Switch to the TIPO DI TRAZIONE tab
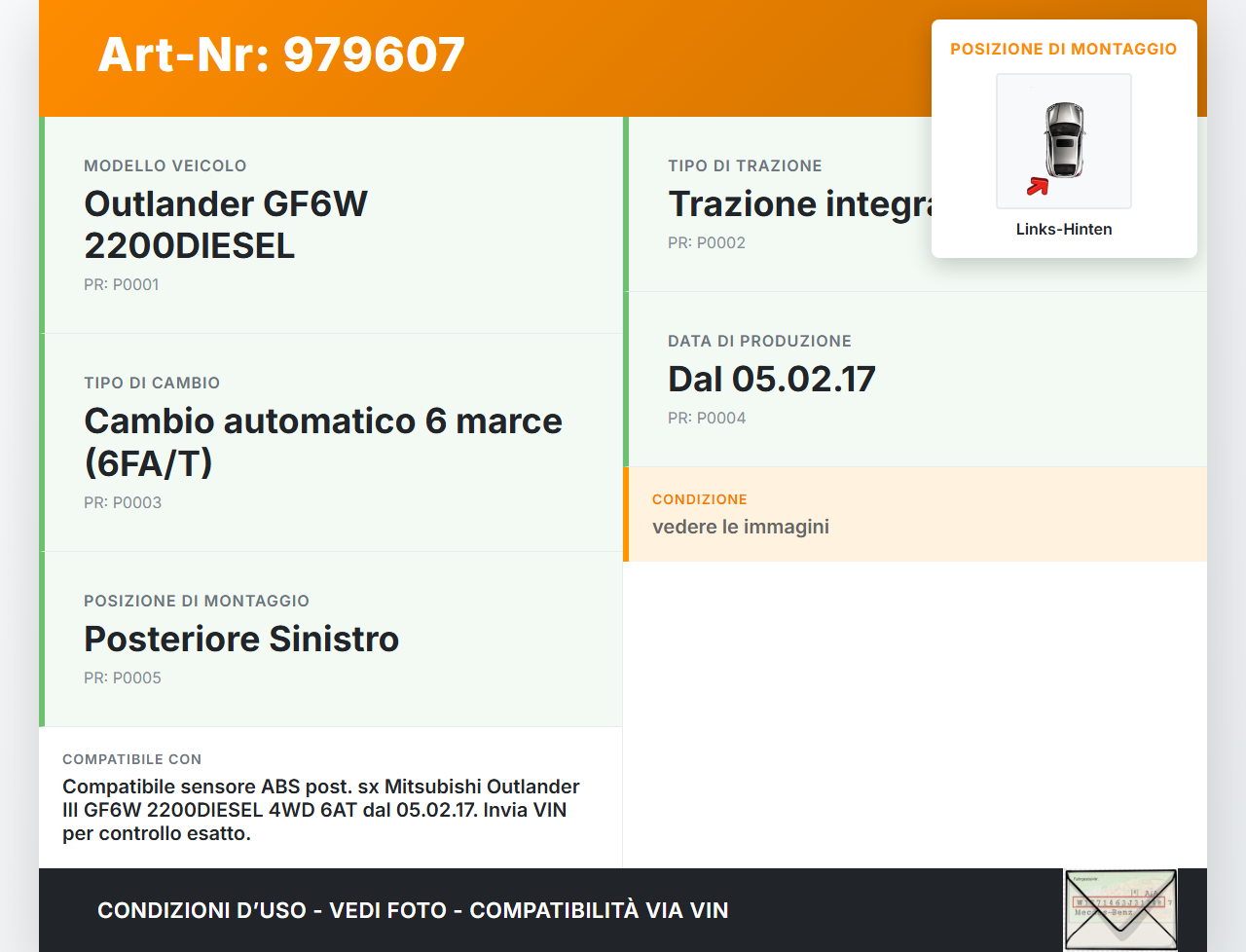Image resolution: width=1246 pixels, height=952 pixels. (745, 165)
